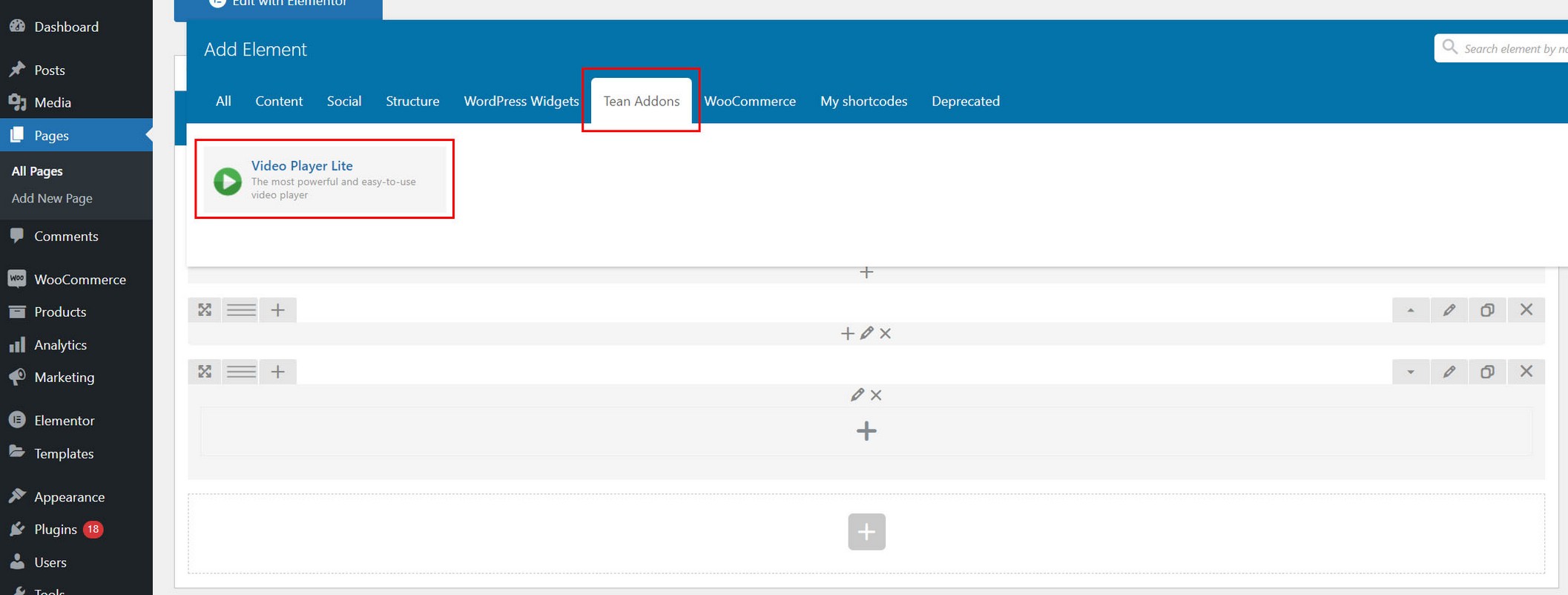Click drag handle icon on second row
1568x595 pixels.
(241, 372)
